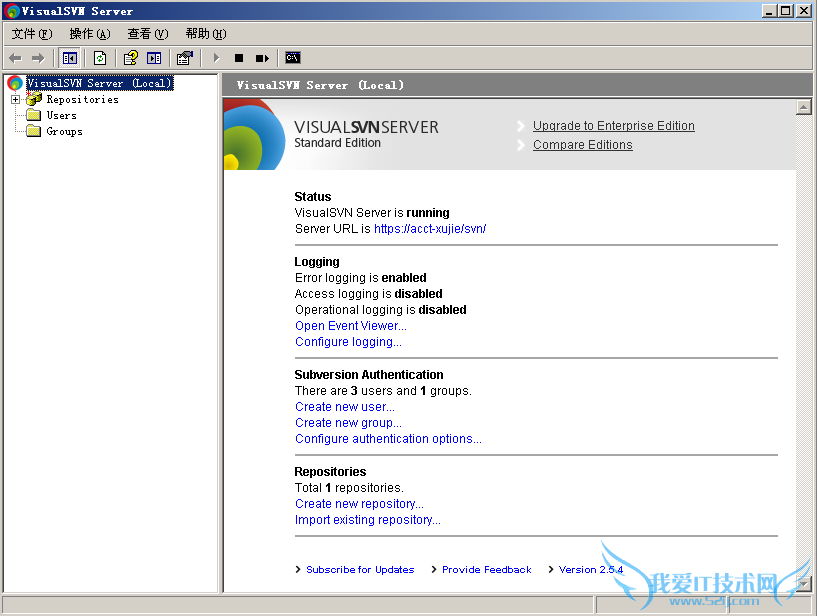The width and height of the screenshot is (817, 616).
Task: Toggle the show/hide action pane icon
Action: (154, 58)
